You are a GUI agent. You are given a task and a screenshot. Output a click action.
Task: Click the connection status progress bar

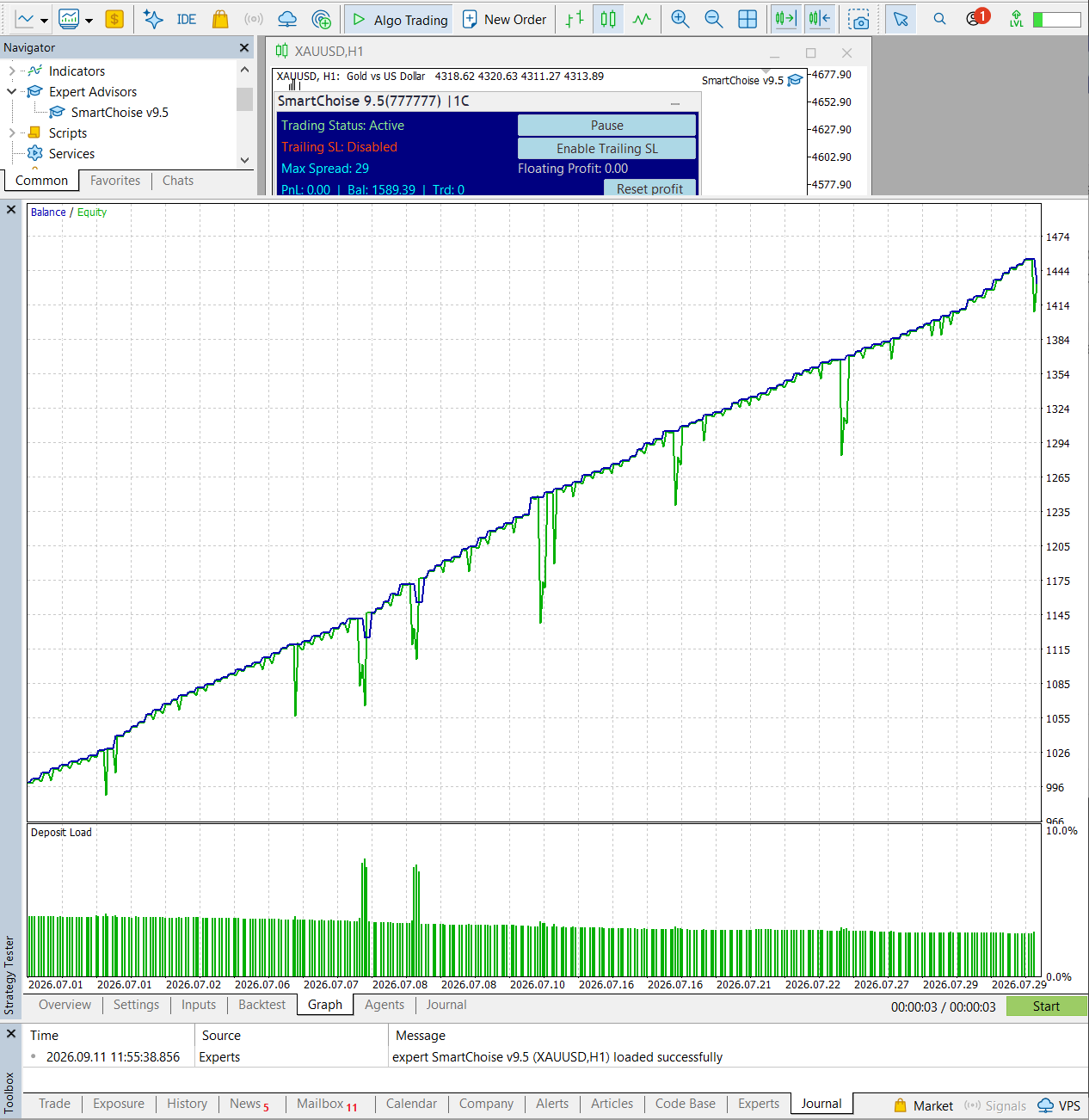1056,19
